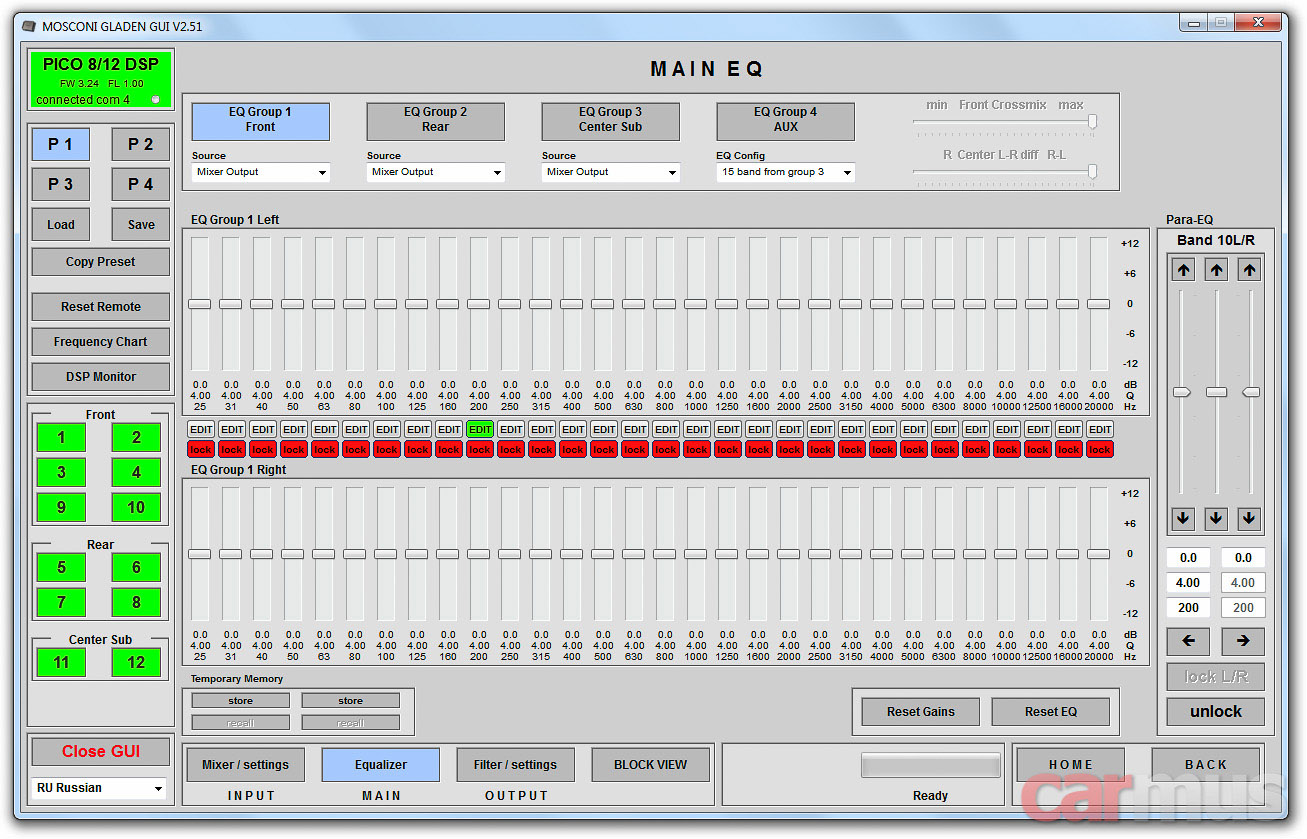
Task: Open EDIT for the 100 Hz band
Action: point(387,429)
